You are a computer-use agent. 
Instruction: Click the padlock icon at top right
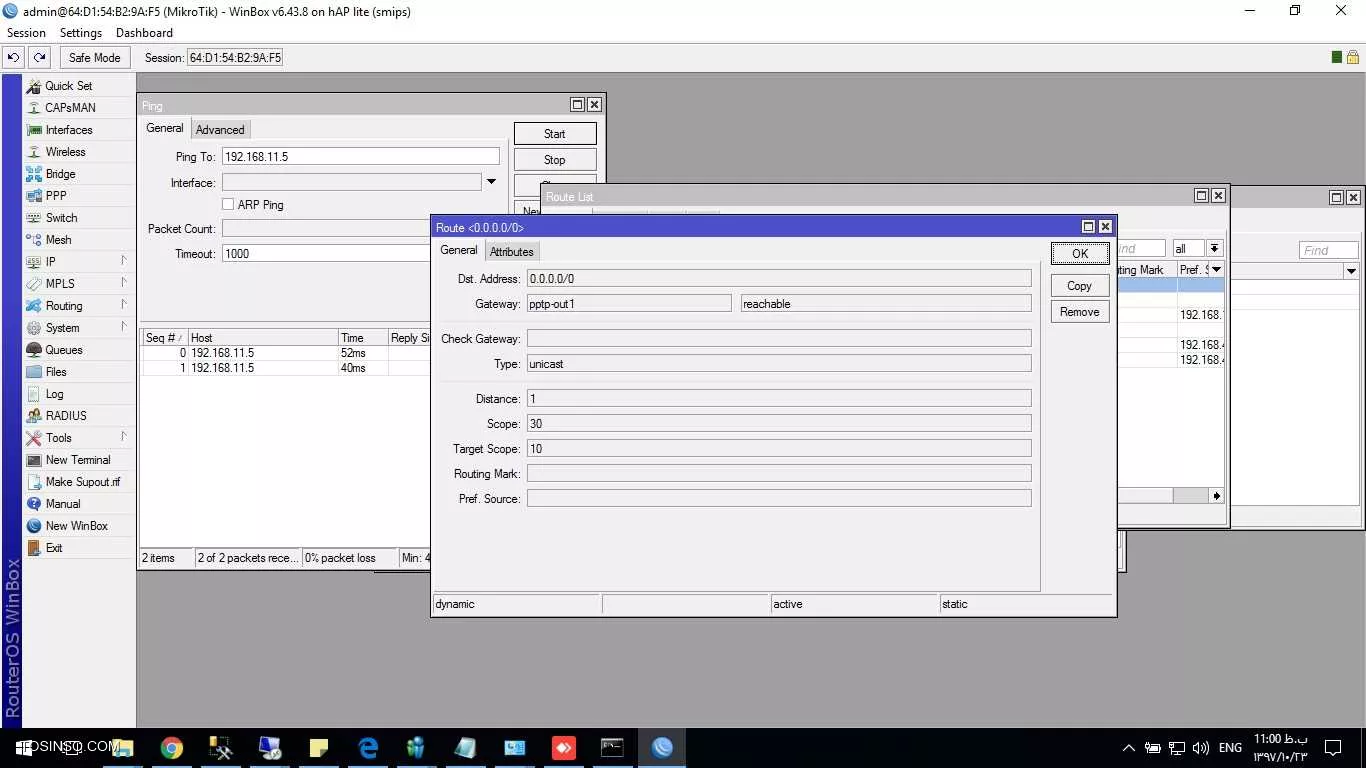(1352, 58)
